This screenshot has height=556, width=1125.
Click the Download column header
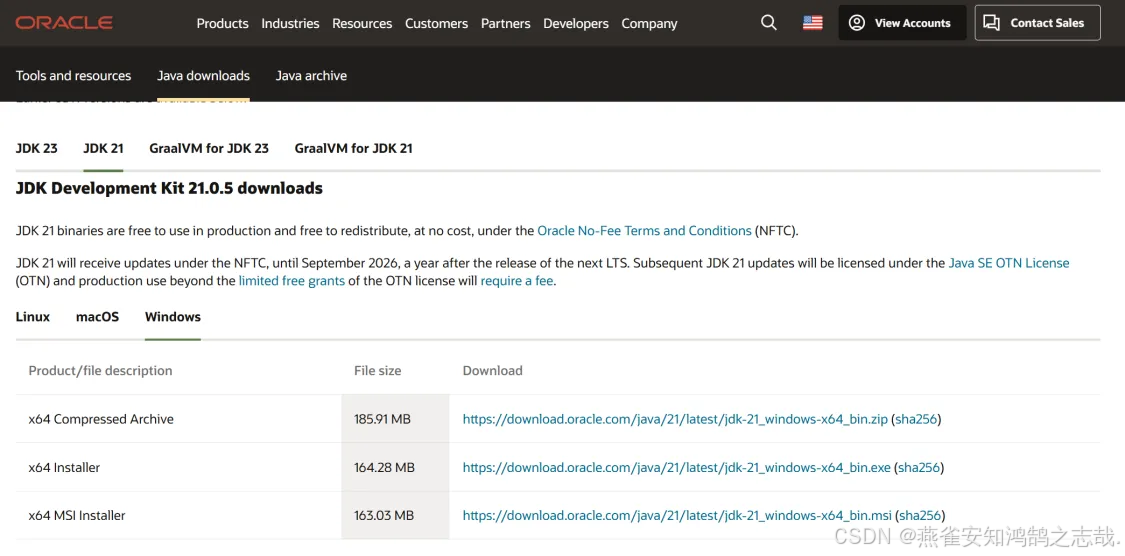[492, 371]
